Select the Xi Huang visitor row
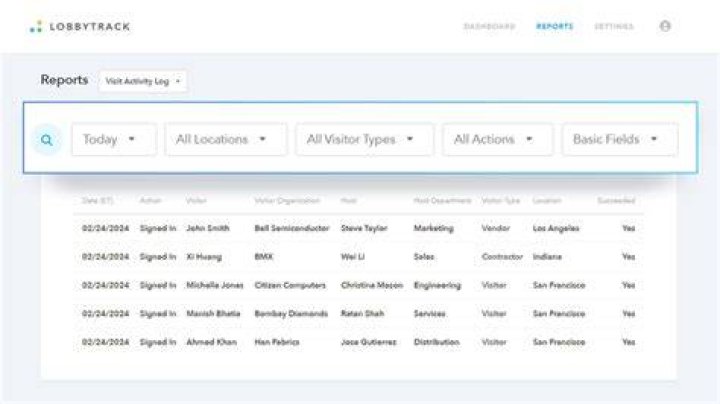720x404 pixels. 358,257
